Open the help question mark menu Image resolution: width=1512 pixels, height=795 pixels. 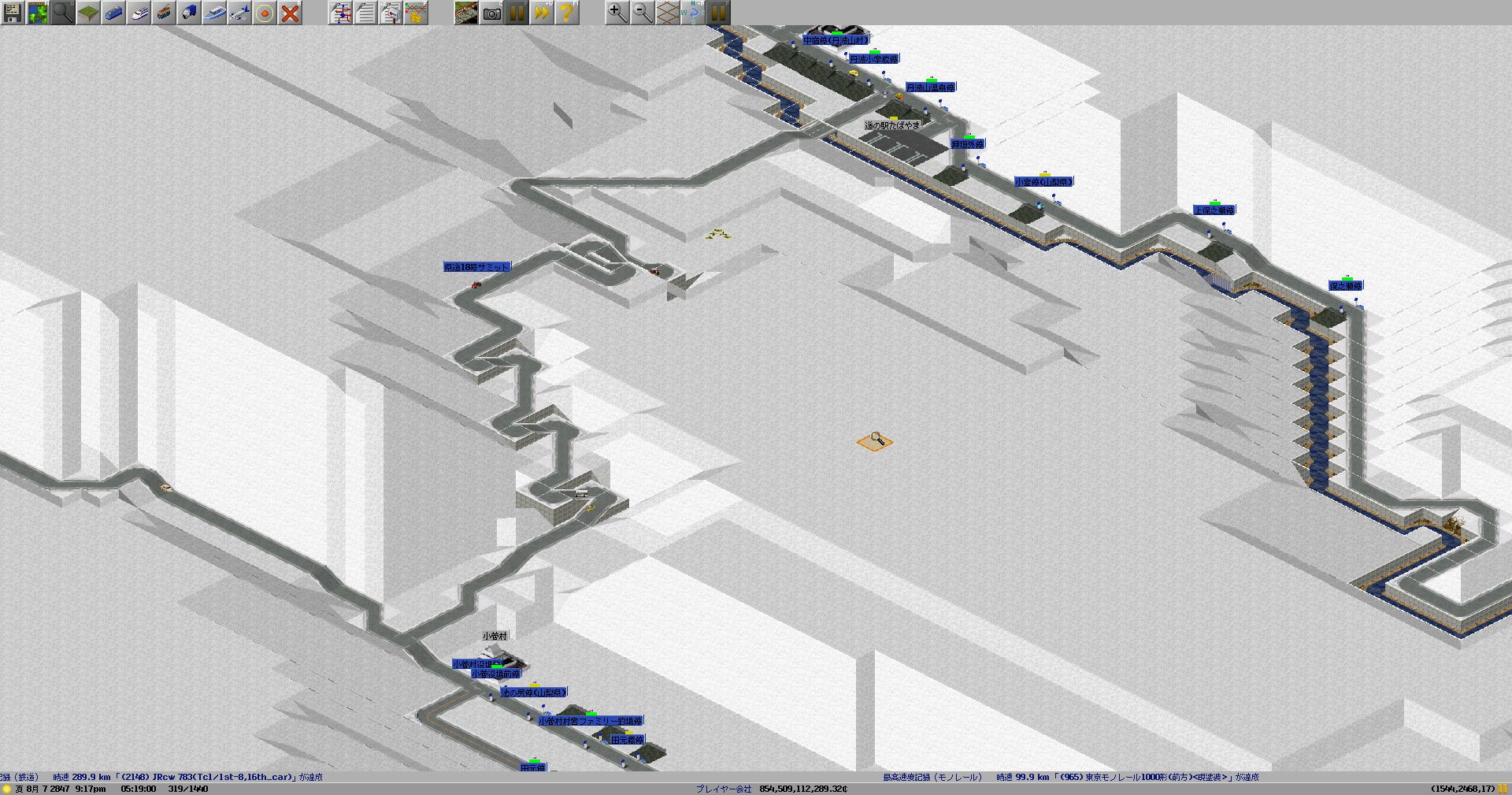pos(567,13)
